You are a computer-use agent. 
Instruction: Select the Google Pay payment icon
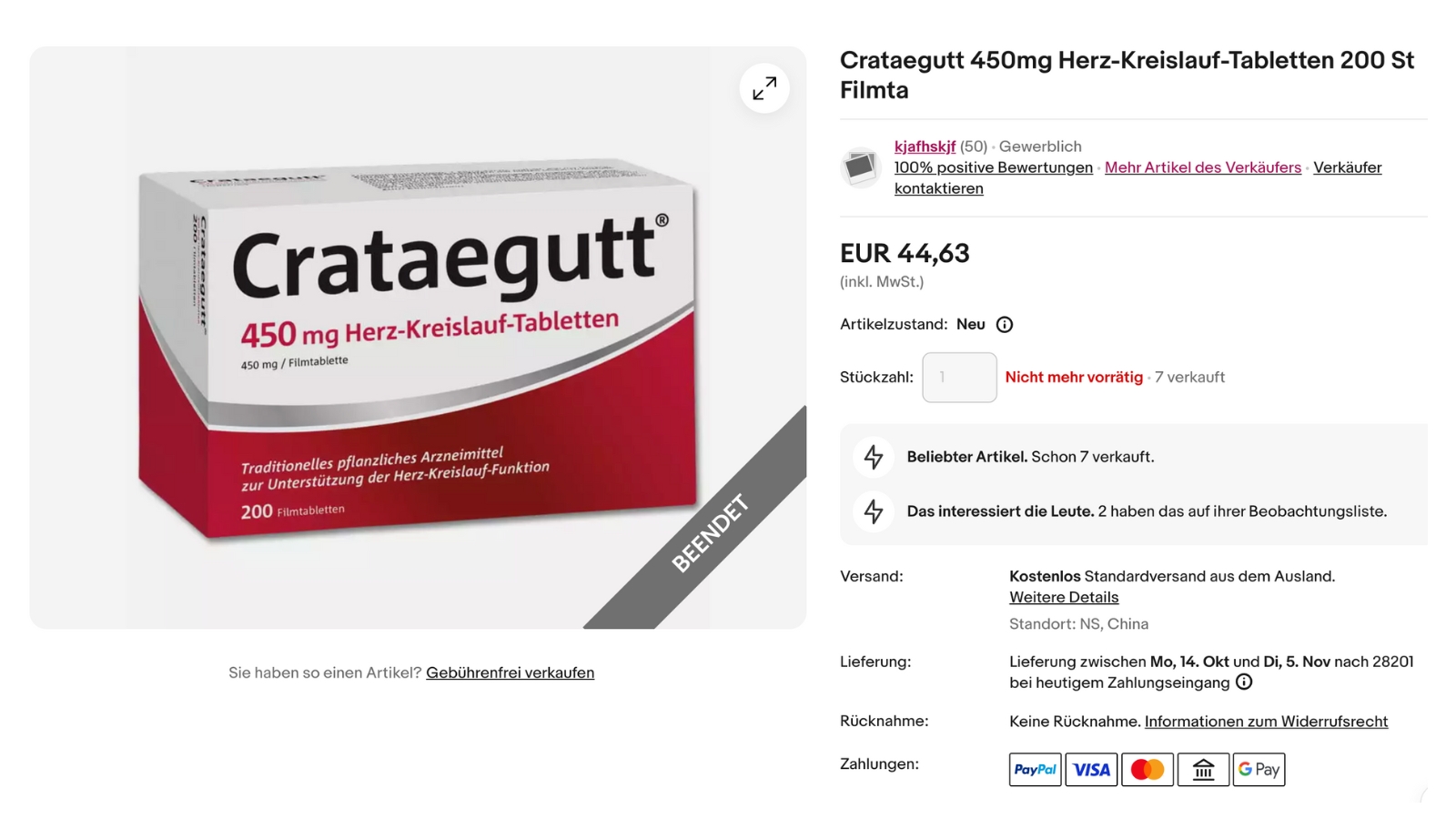(1259, 770)
